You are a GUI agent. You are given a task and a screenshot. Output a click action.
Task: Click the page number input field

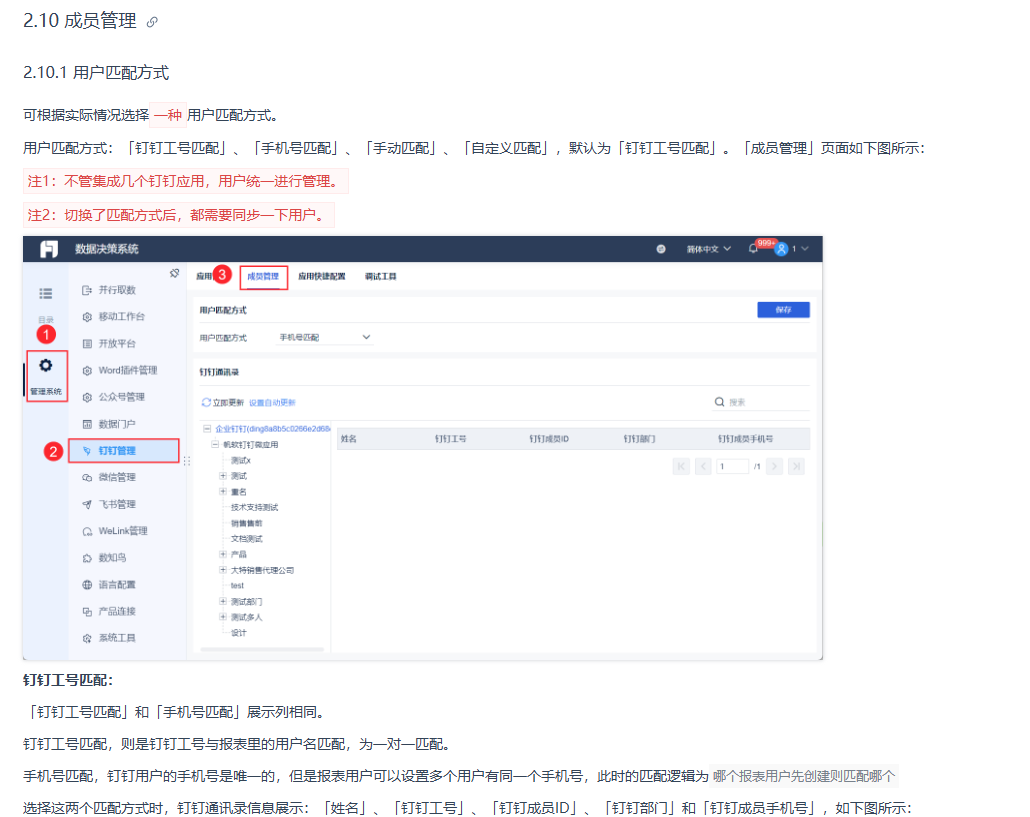coord(732,466)
